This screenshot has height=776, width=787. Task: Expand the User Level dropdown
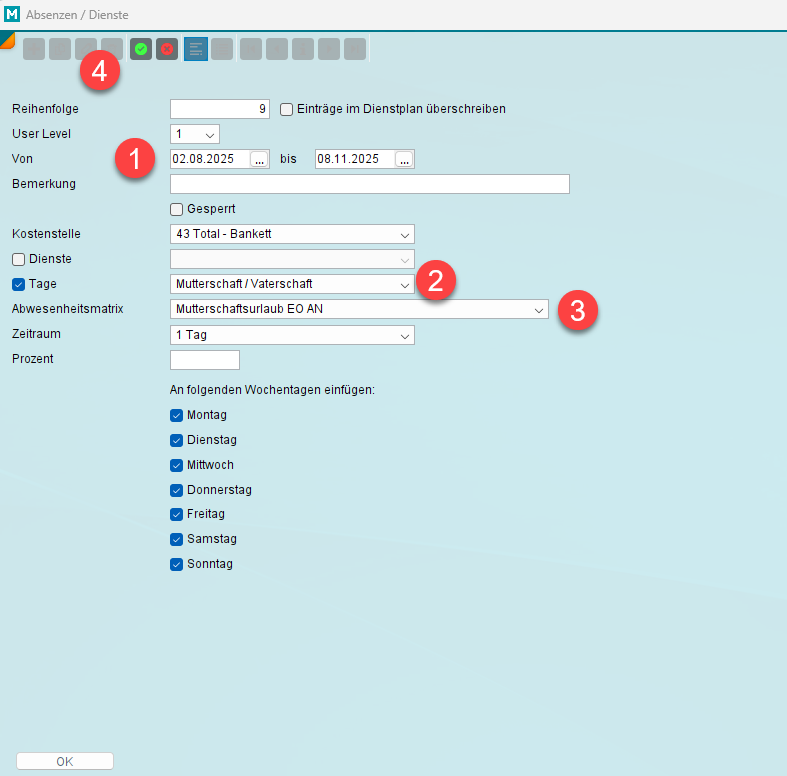pos(210,134)
